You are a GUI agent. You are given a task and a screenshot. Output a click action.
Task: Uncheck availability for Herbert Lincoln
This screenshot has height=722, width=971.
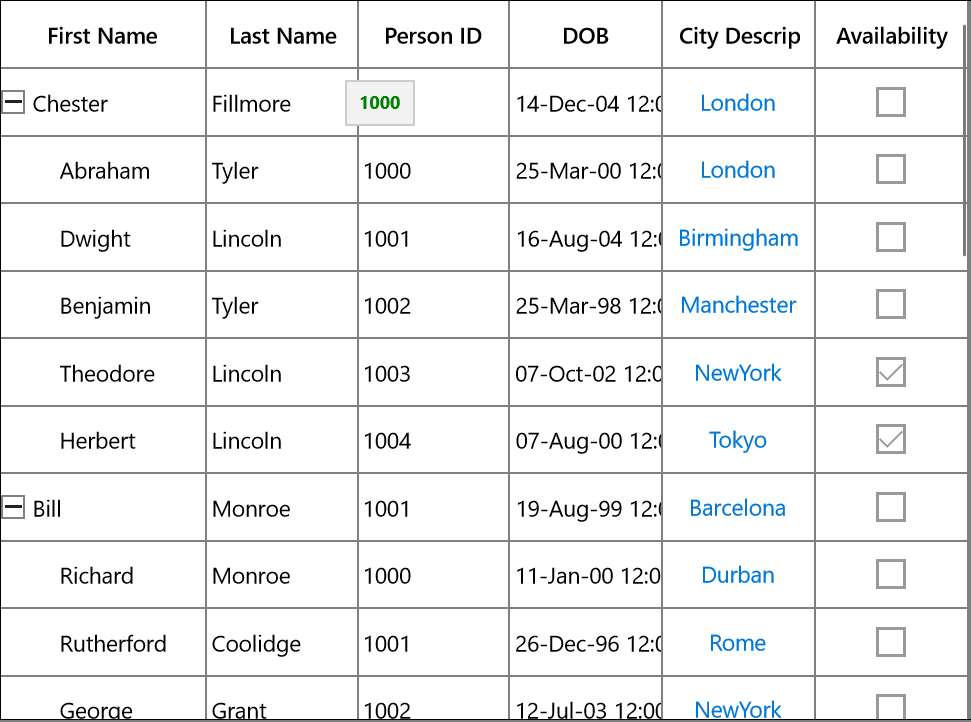pyautogui.click(x=890, y=440)
